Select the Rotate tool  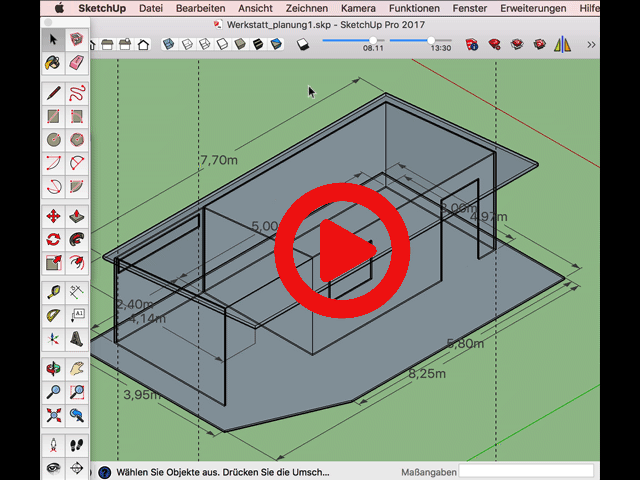[x=54, y=240]
